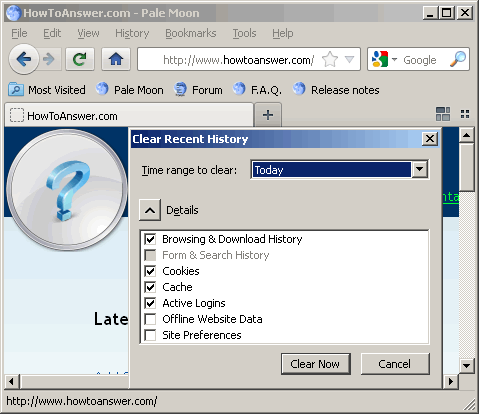Screen dimensions: 479x414
Task: Open the Home page button
Action: [x=116, y=59]
